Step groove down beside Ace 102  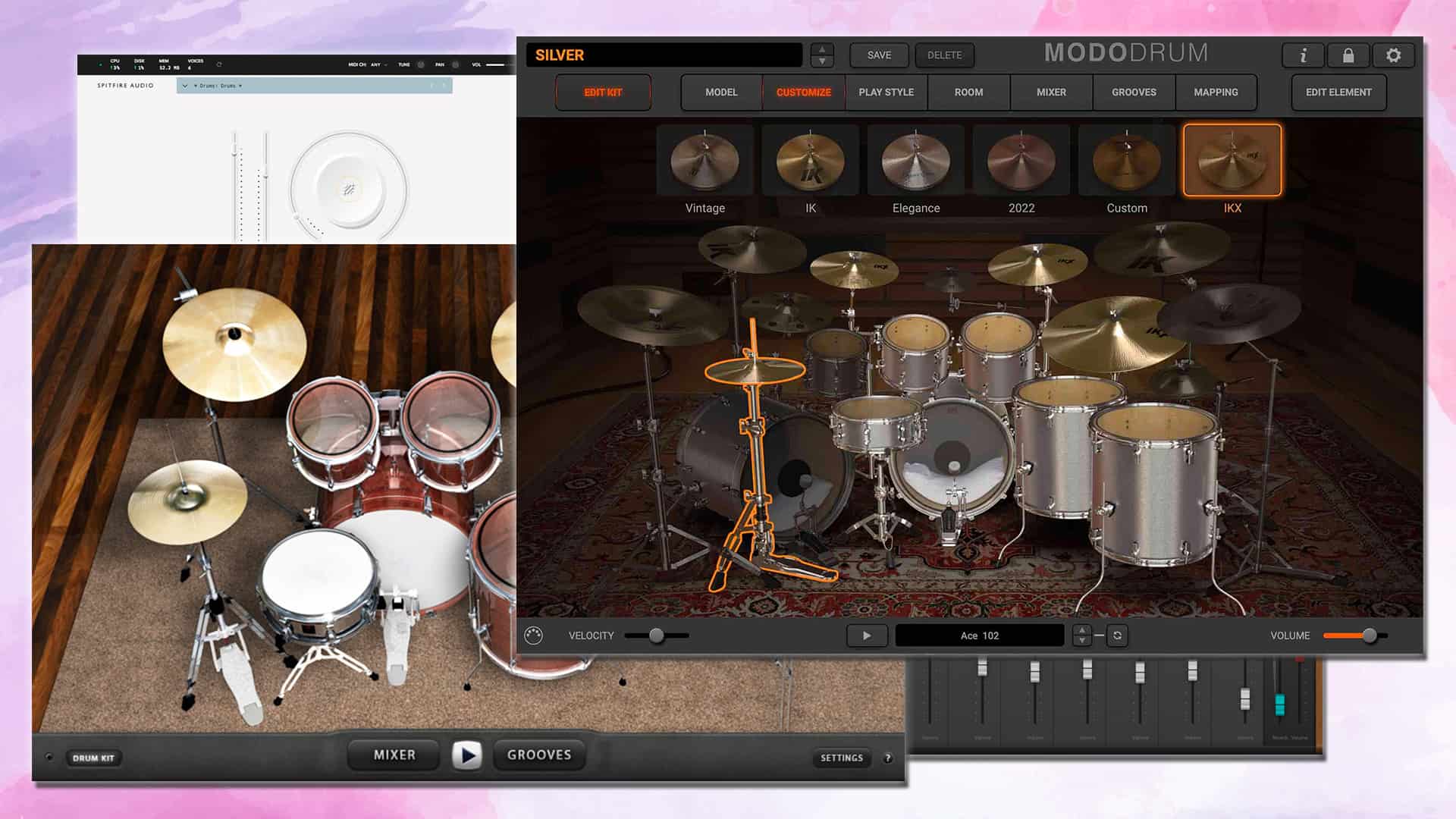pyautogui.click(x=1082, y=641)
